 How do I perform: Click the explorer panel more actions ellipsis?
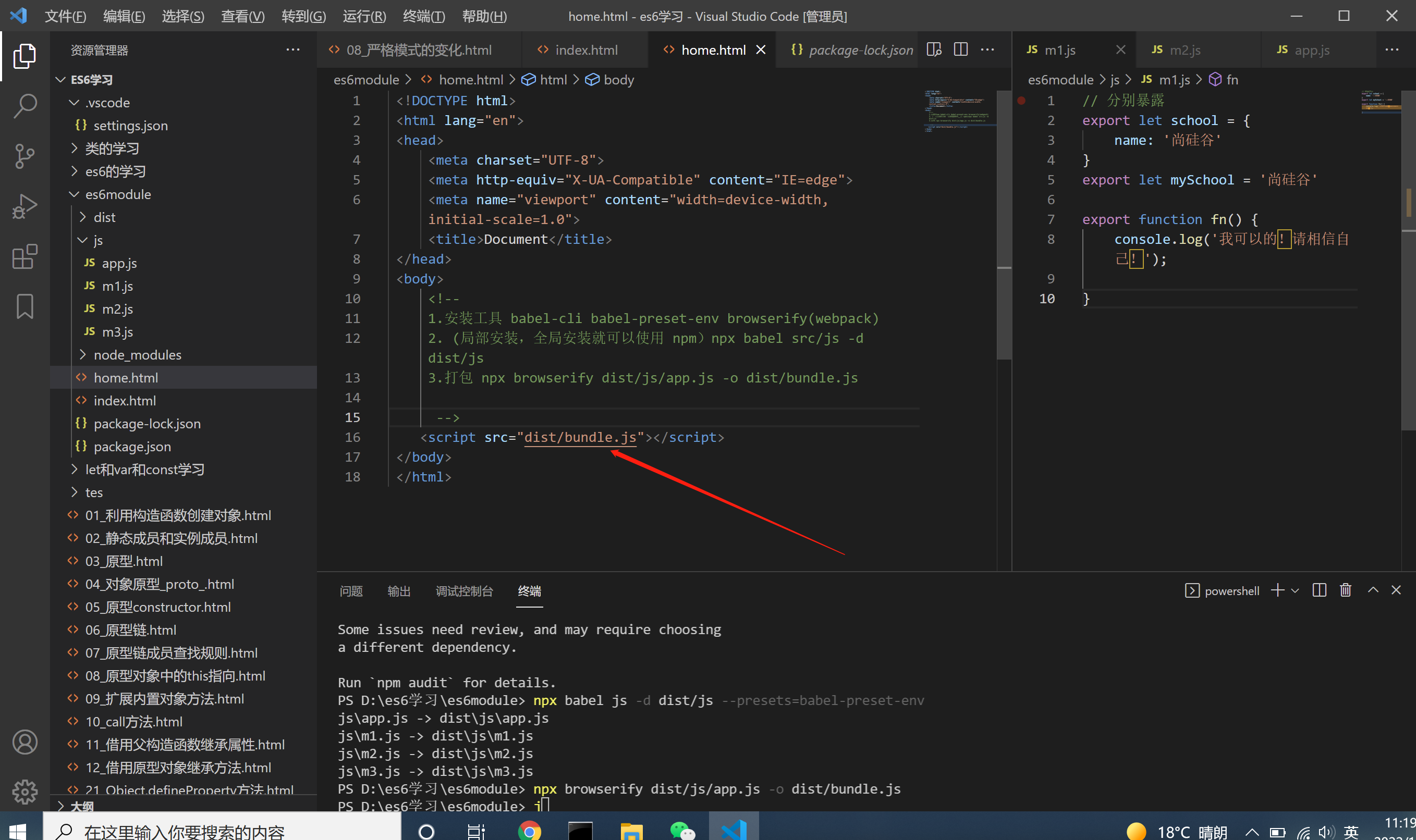click(x=292, y=50)
